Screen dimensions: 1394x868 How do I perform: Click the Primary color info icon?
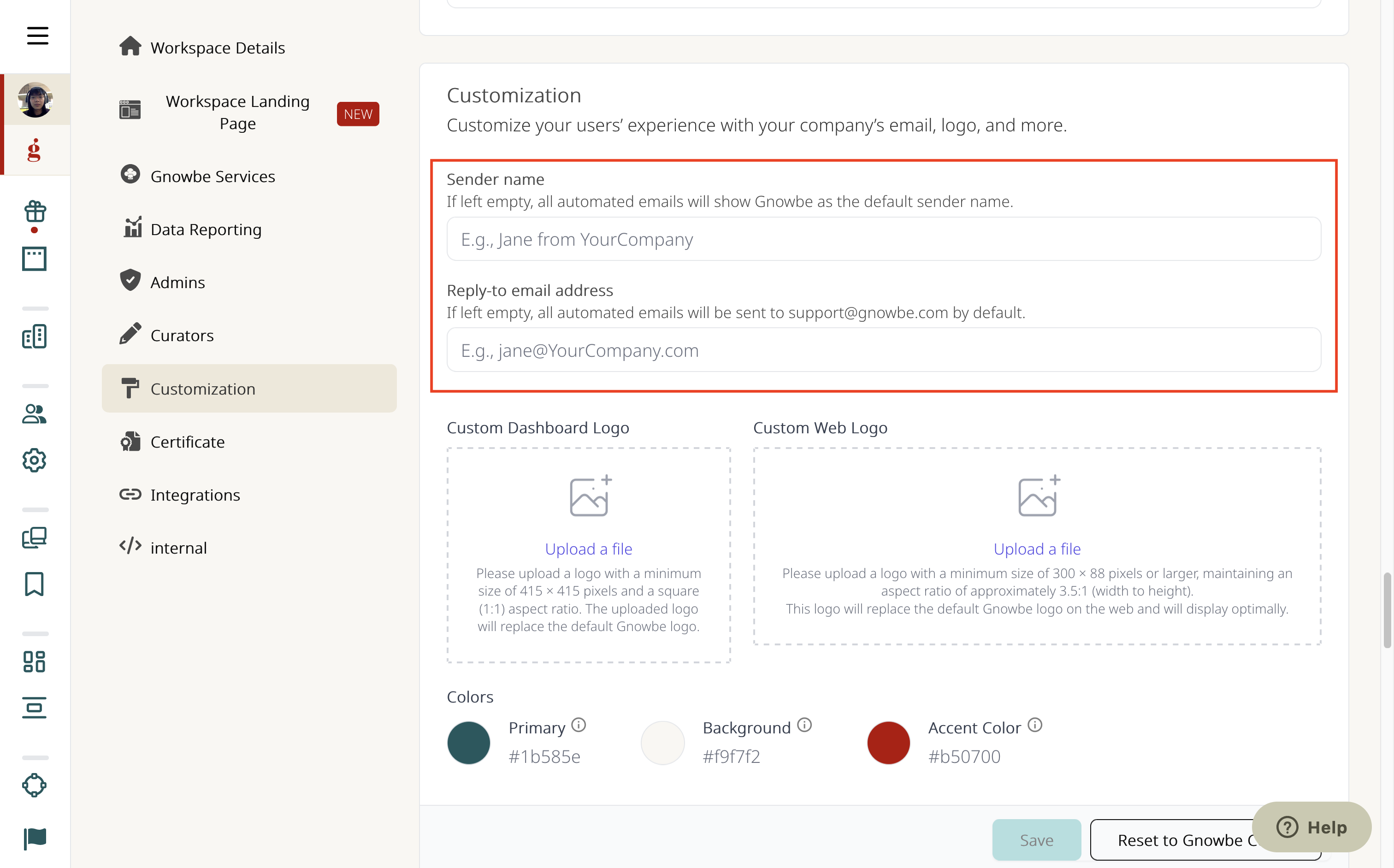coord(579,725)
